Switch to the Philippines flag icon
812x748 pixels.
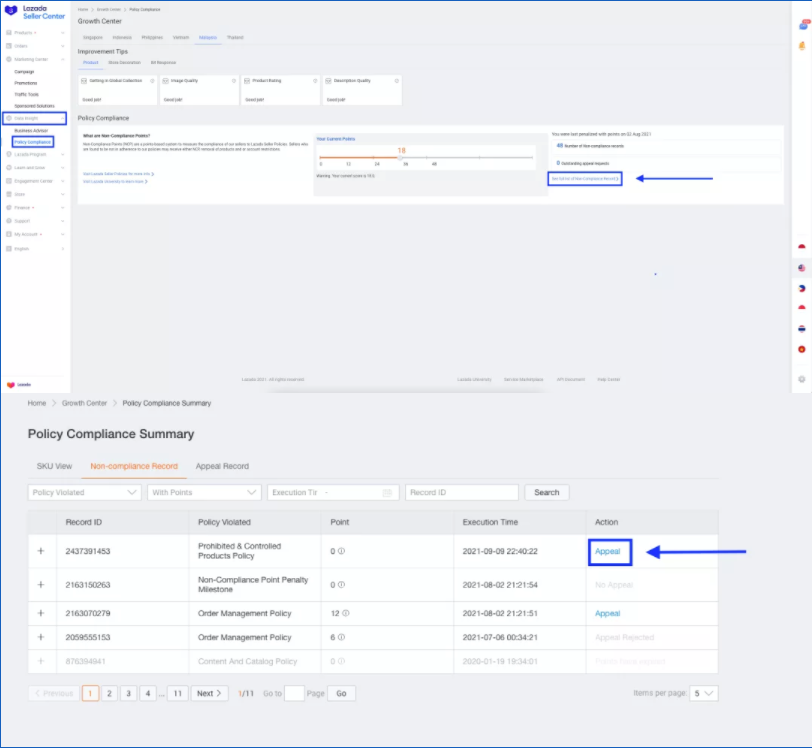802,289
